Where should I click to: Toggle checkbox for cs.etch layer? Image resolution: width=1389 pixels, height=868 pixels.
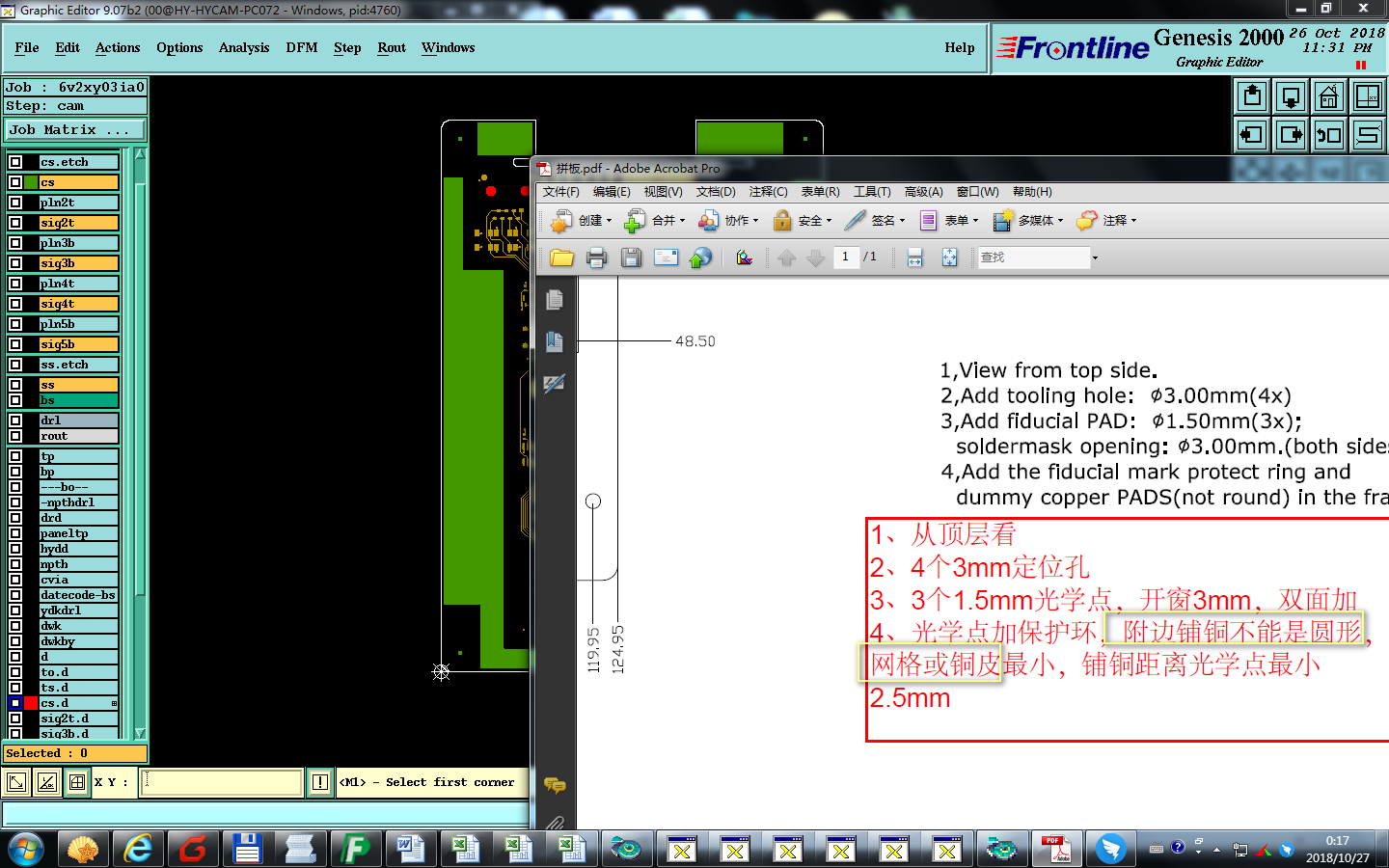pyautogui.click(x=15, y=162)
